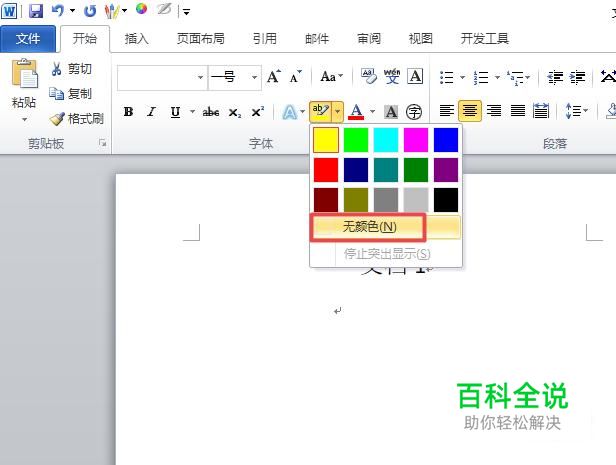Image resolution: width=616 pixels, height=465 pixels.
Task: Pick the black highlight swatch
Action: click(x=446, y=200)
